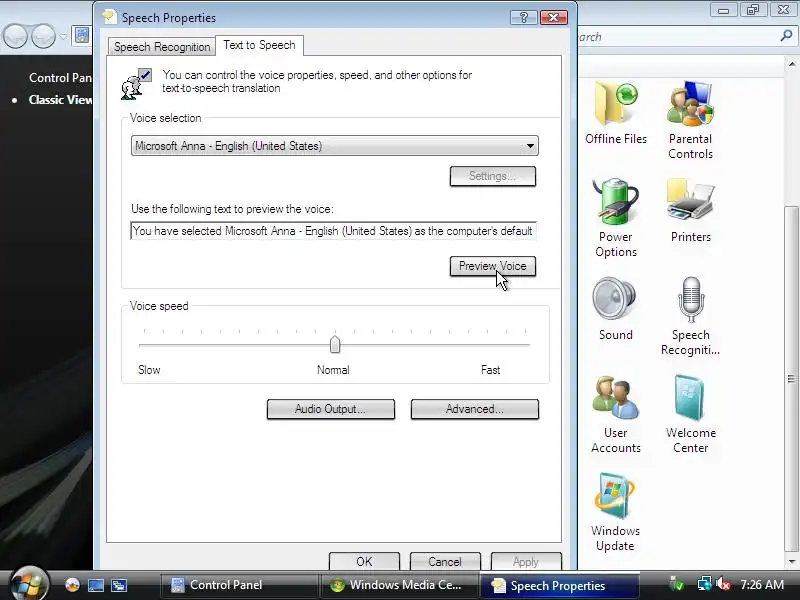Open the Printers icon in Control Panel

pyautogui.click(x=691, y=210)
